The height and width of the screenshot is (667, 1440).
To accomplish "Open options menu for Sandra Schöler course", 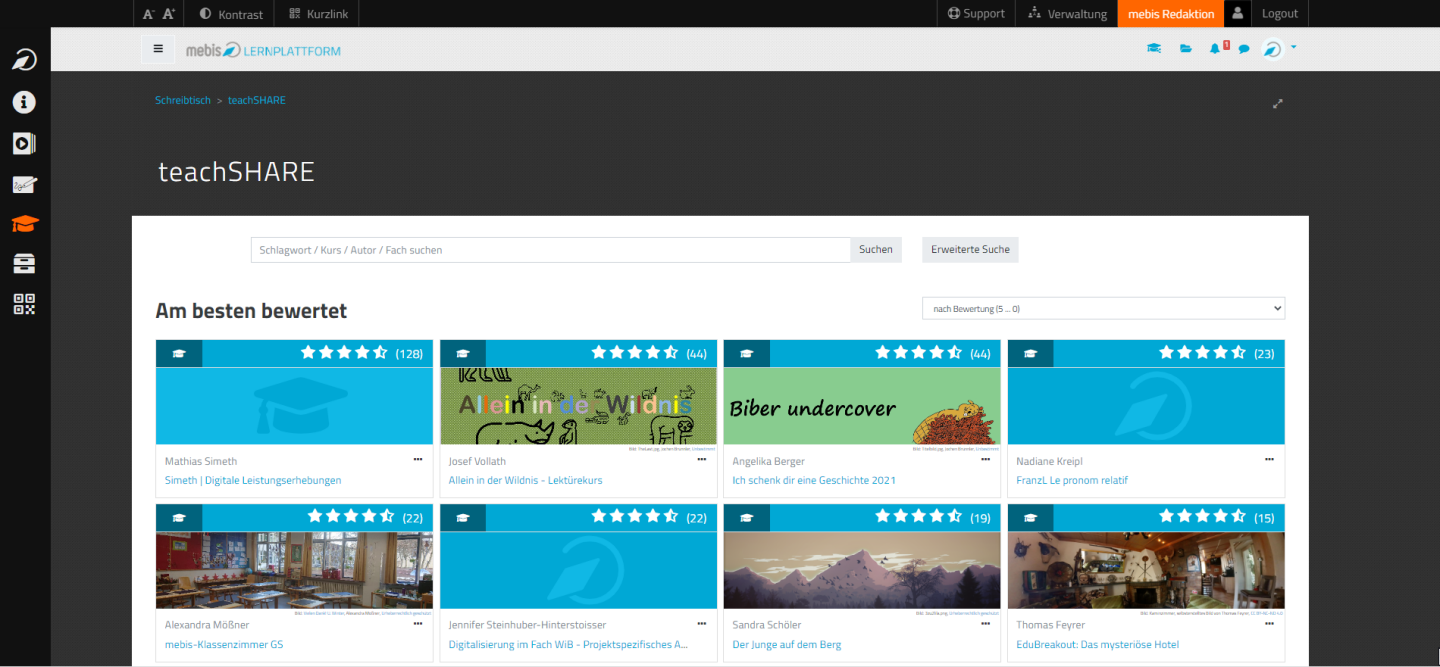I will point(985,624).
